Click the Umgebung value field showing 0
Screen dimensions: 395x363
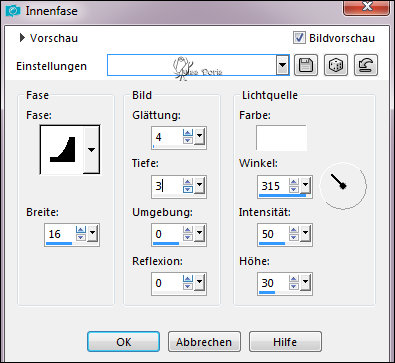click(167, 234)
